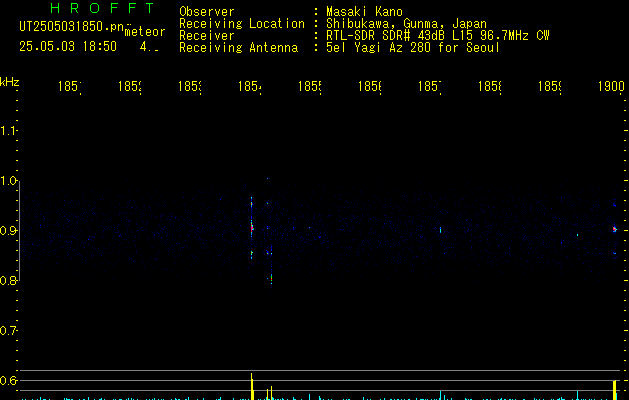Click the Receiving Location label
Image resolution: width=629 pixels, height=400 pixels.
click(242, 24)
